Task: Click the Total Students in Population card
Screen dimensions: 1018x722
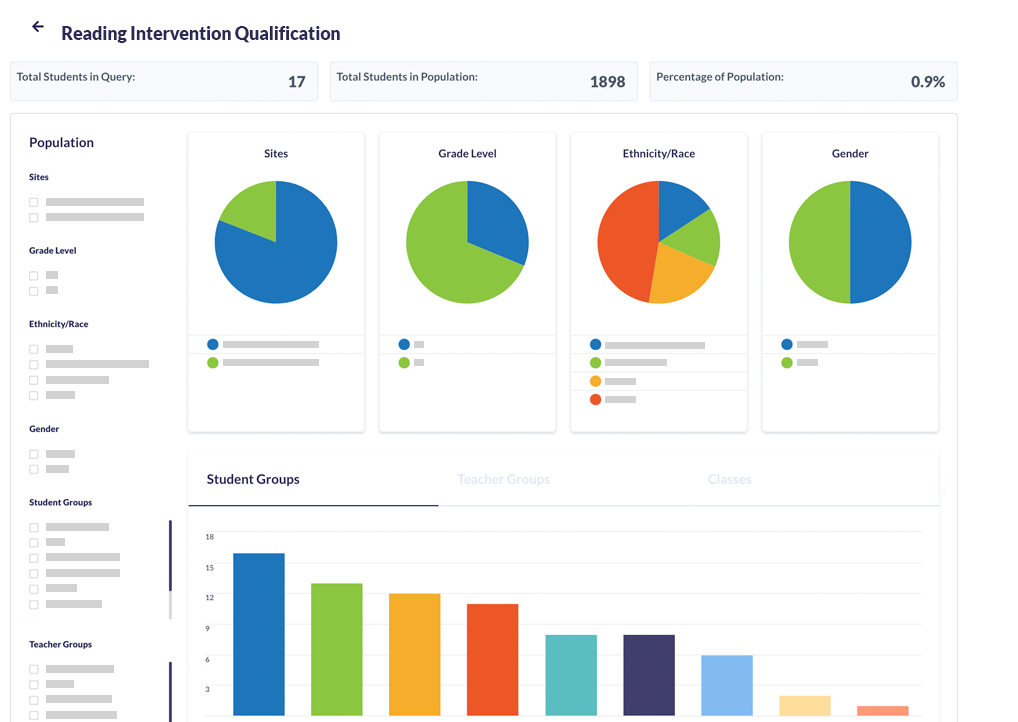Action: pyautogui.click(x=484, y=81)
